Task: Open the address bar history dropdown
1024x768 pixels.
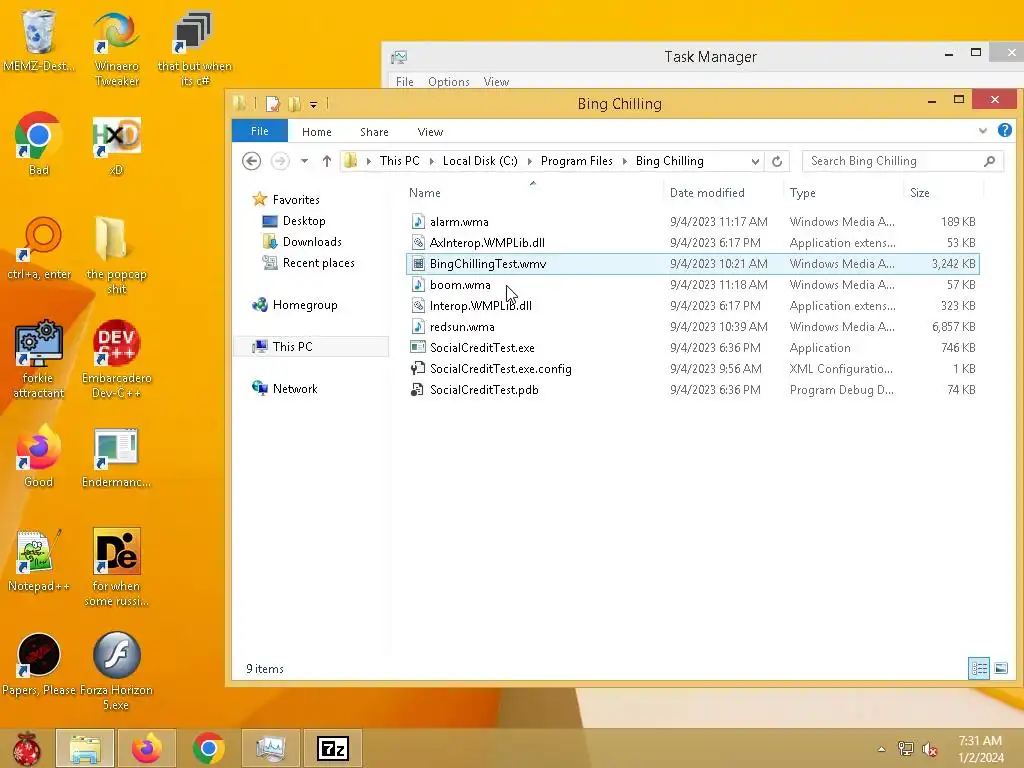Action: tap(756, 161)
